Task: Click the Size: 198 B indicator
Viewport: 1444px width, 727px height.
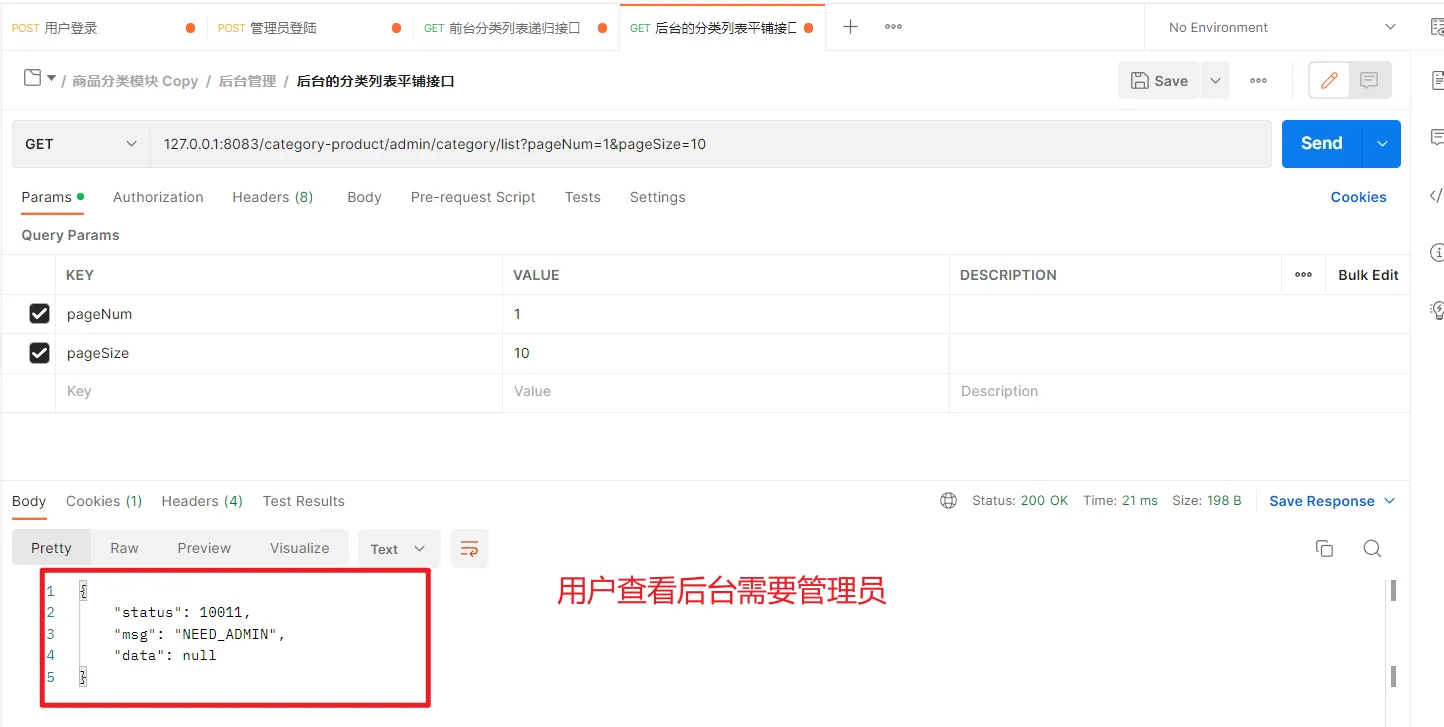Action: click(x=1207, y=501)
